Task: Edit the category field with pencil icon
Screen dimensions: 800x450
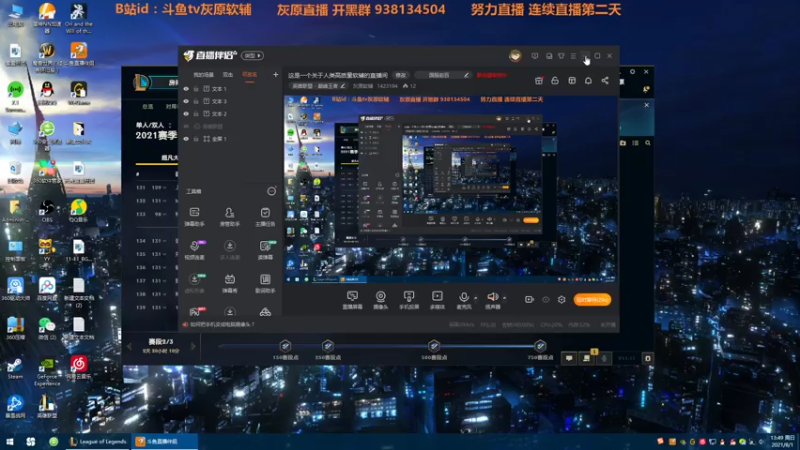Action: [442, 75]
